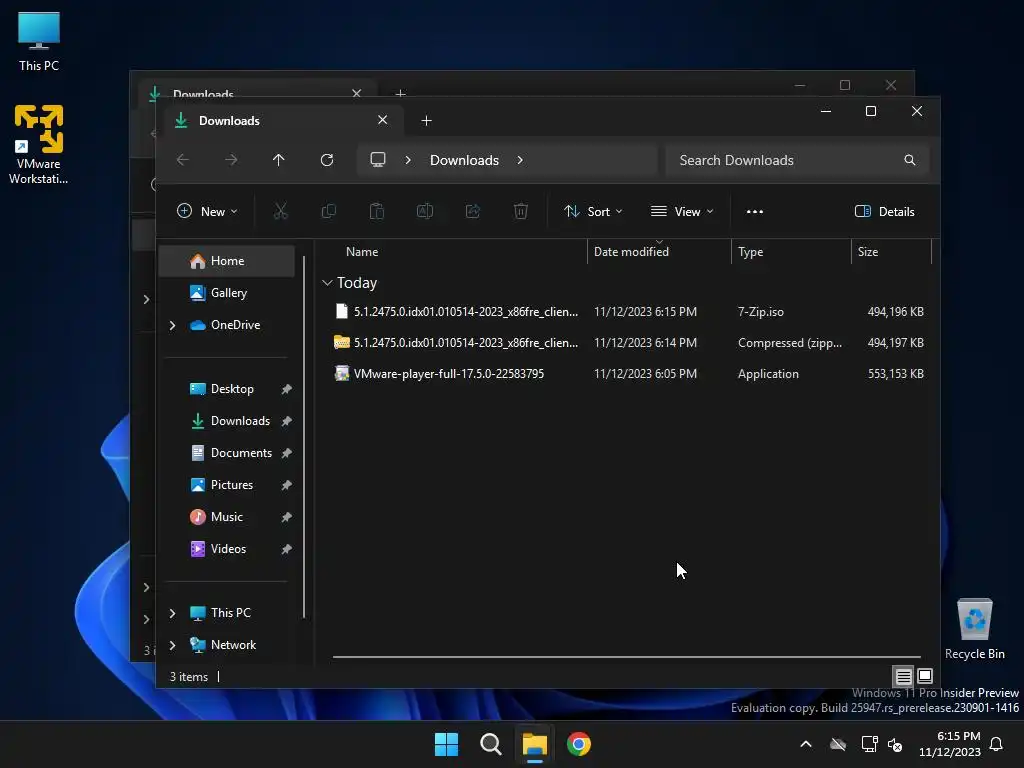The width and height of the screenshot is (1024, 768).
Task: Click chevron before Downloads in address bar
Action: [x=408, y=160]
